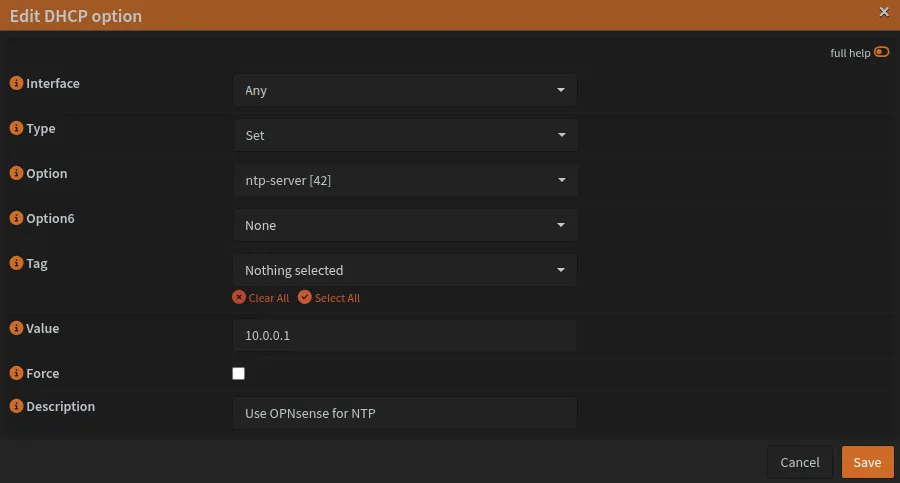
Task: Show help for the Option field
Action: [x=16, y=174]
